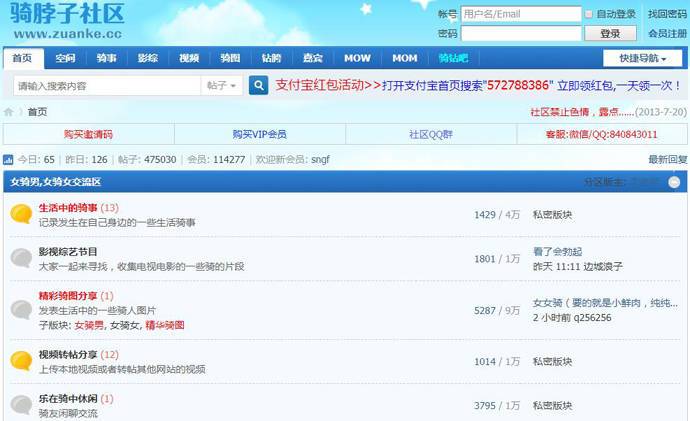Click the gray bubble icon for 影视综艺节目

21,258
